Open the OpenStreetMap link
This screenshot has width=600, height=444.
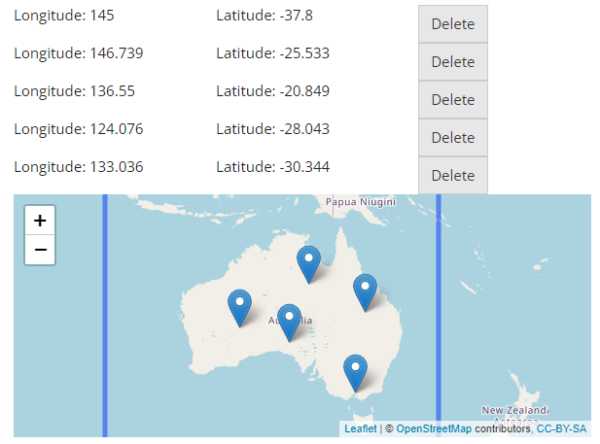434,429
